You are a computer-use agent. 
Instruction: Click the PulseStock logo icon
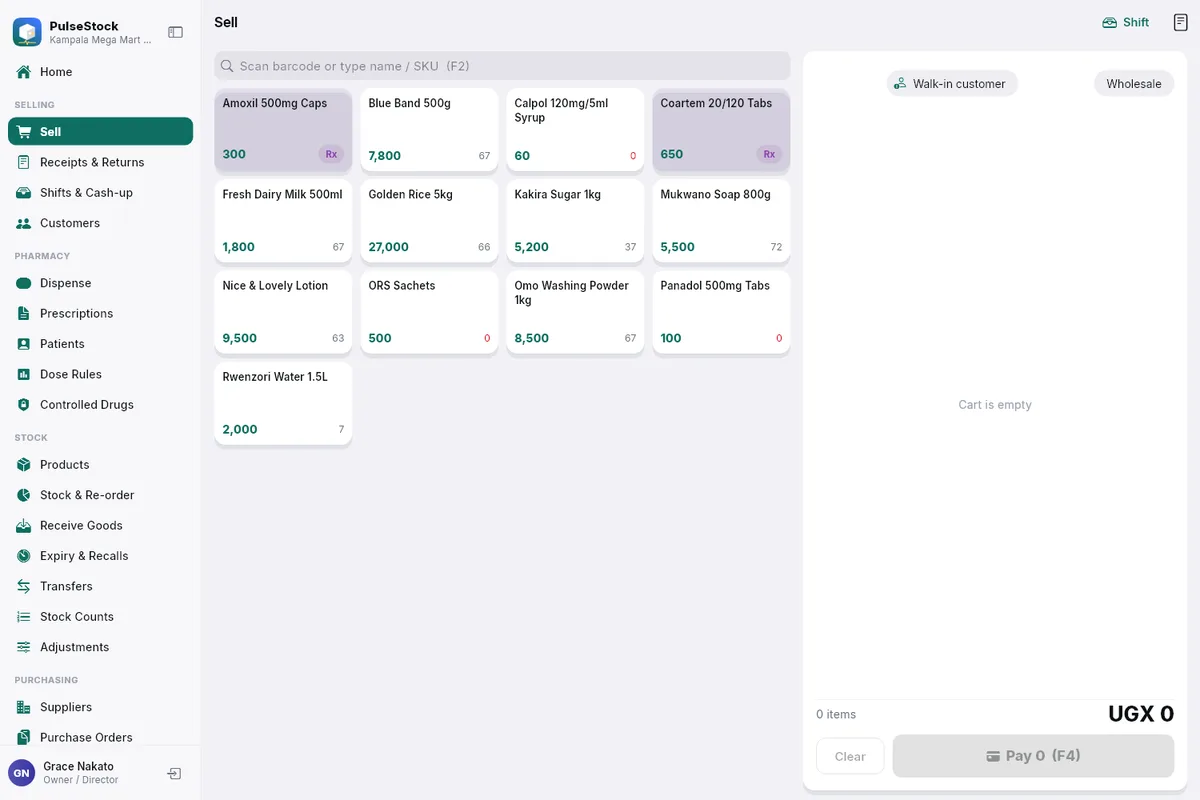tap(27, 32)
